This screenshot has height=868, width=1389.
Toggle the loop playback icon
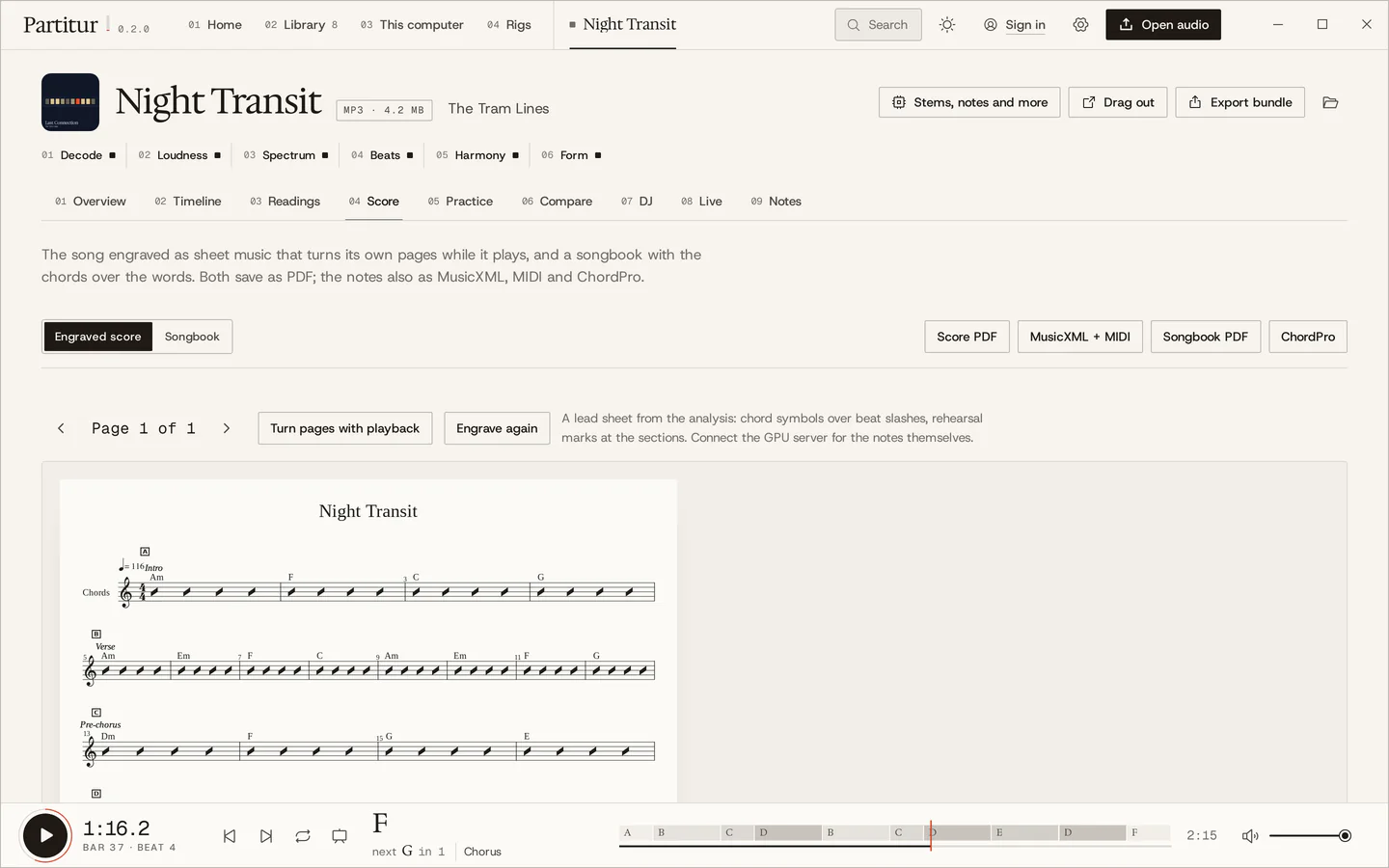coord(303,836)
